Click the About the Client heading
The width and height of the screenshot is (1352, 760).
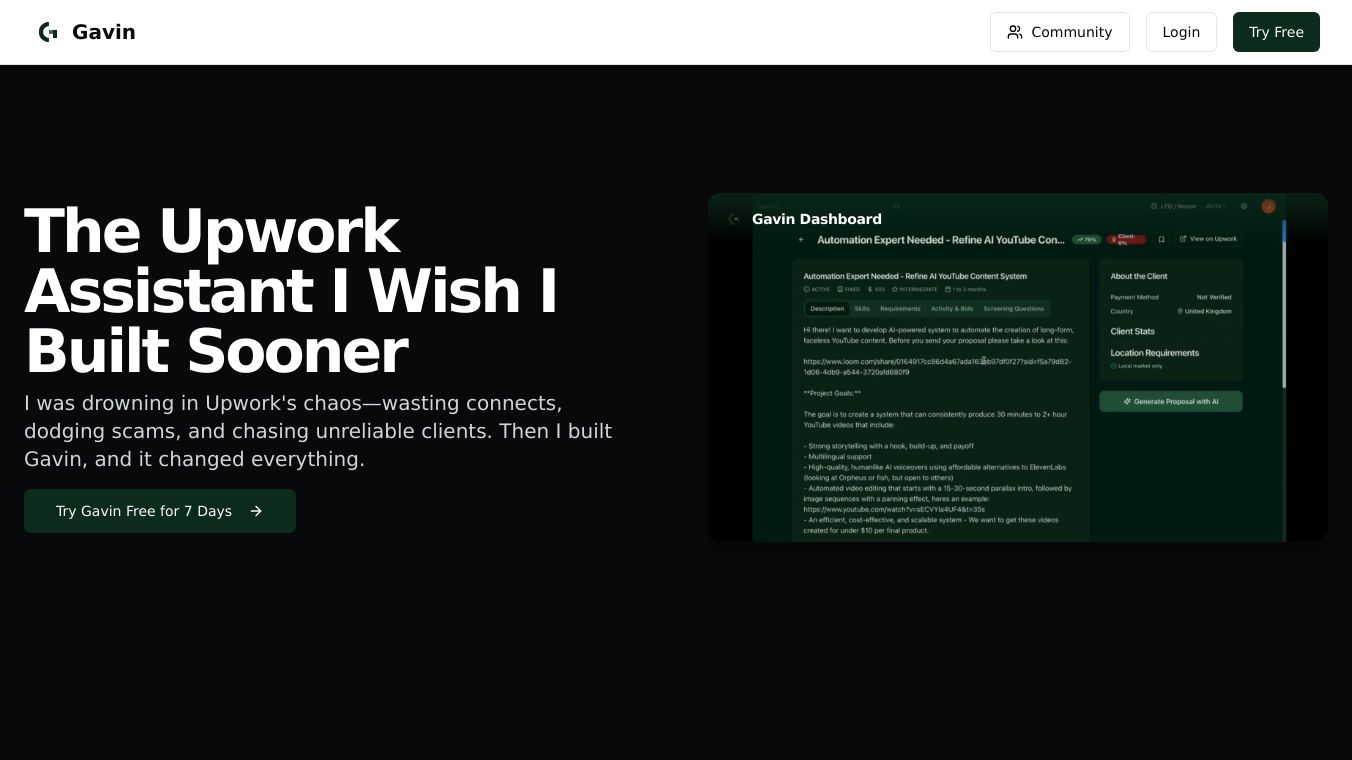(1139, 276)
